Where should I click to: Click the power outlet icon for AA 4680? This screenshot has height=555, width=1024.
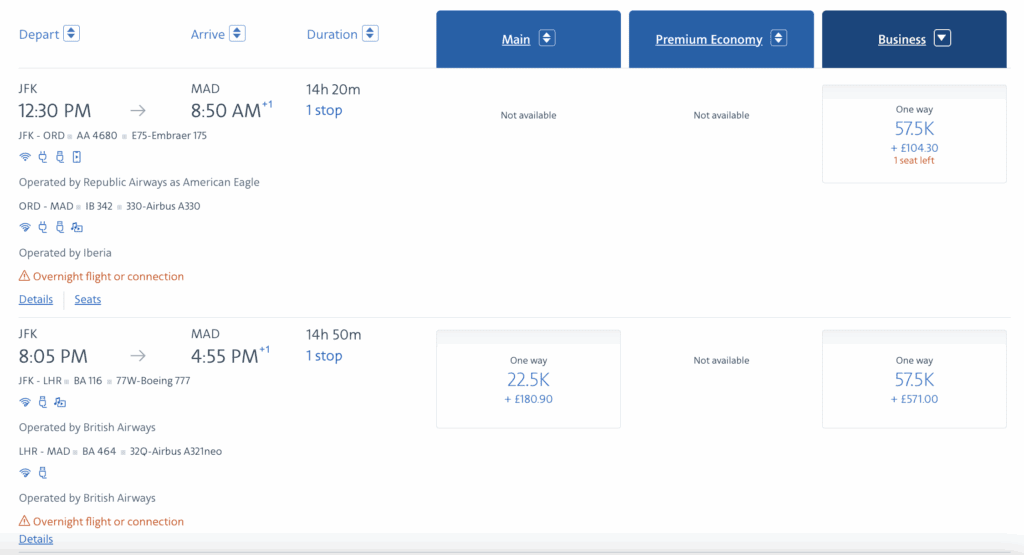(x=42, y=157)
